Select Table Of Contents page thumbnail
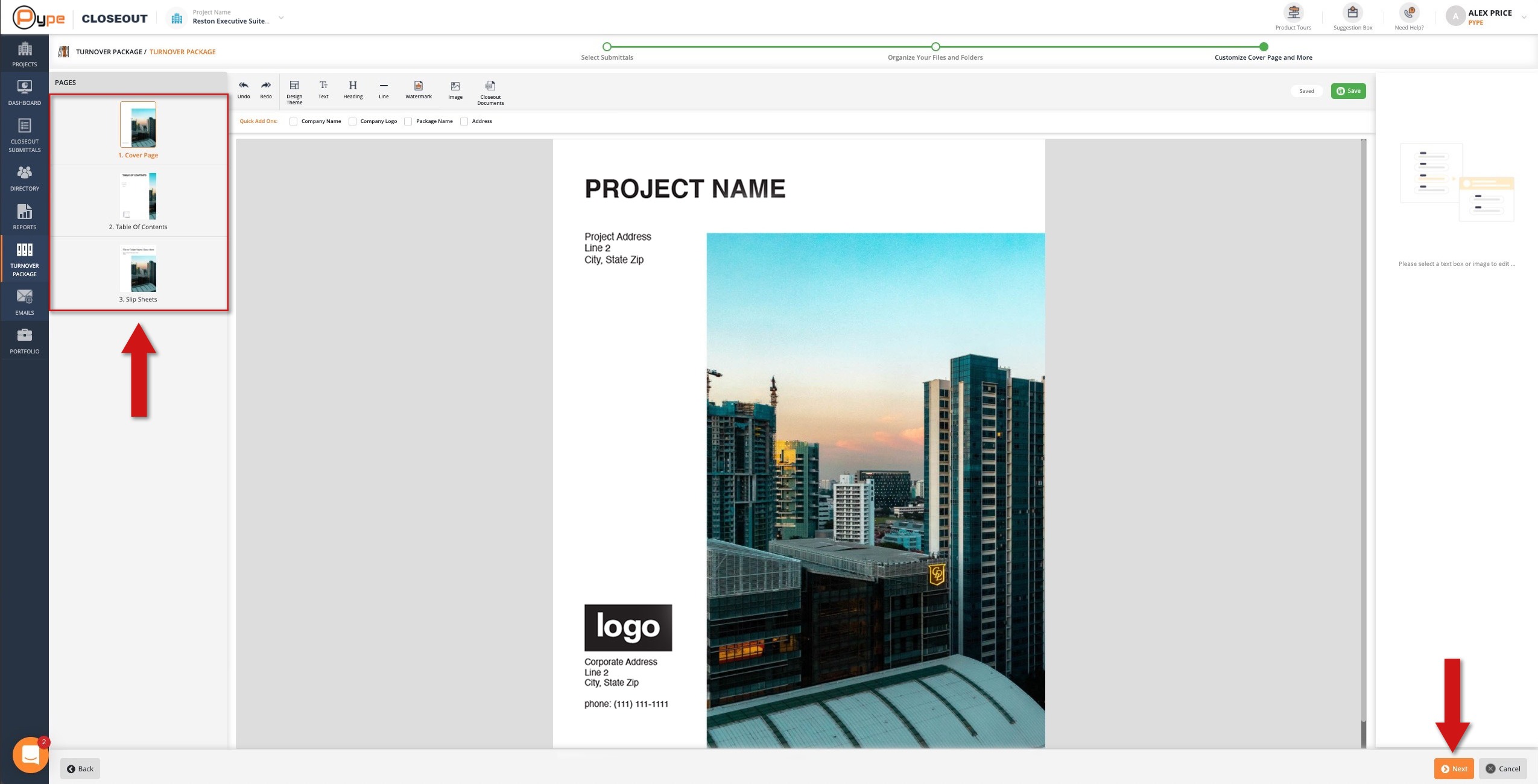This screenshot has width=1538, height=784. 138,197
